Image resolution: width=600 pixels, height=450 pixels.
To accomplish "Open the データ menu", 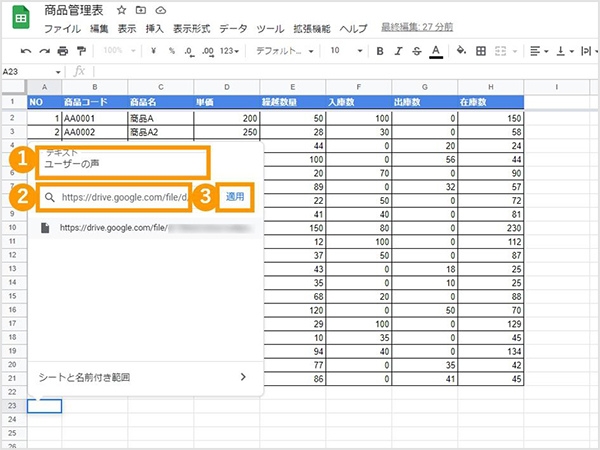I will coord(233,29).
